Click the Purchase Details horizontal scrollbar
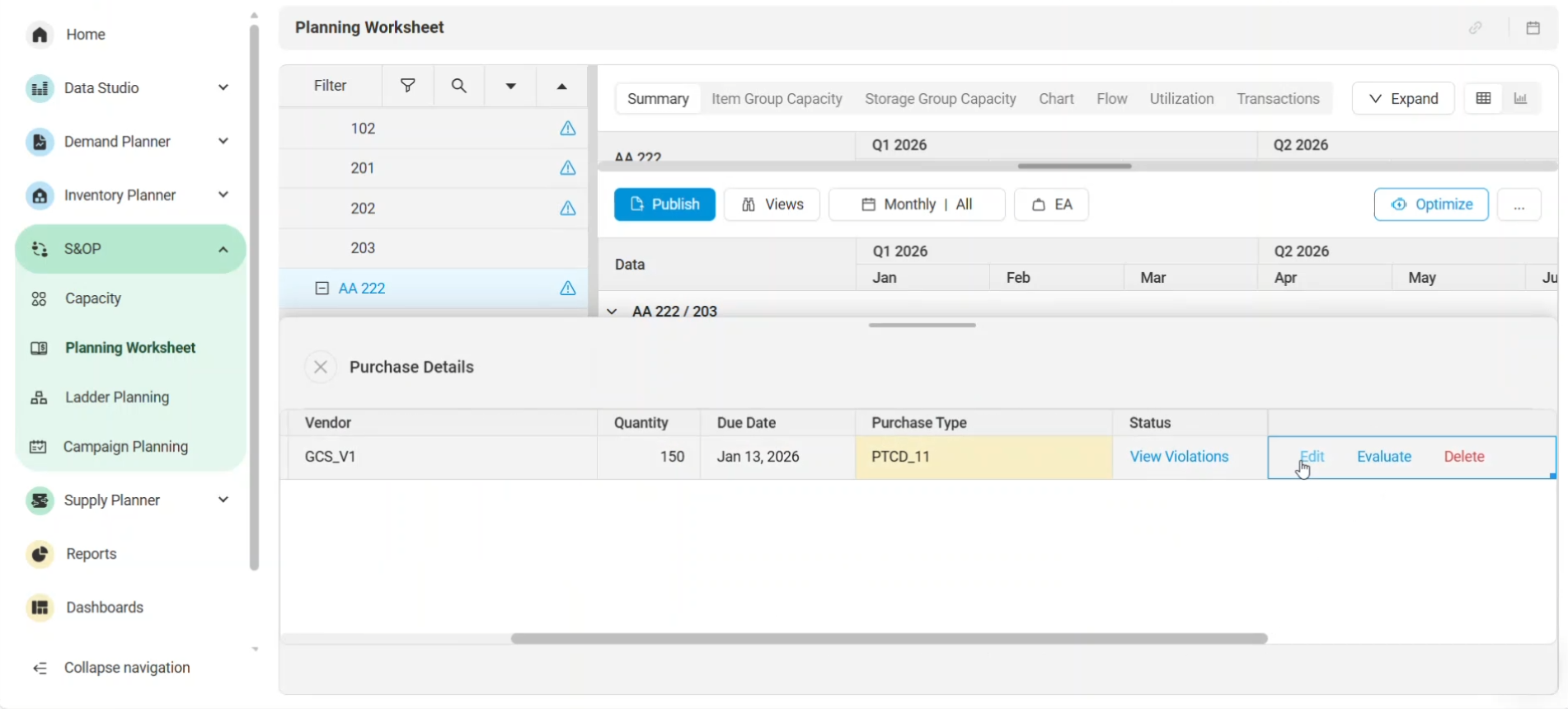The image size is (1568, 709). [x=889, y=639]
